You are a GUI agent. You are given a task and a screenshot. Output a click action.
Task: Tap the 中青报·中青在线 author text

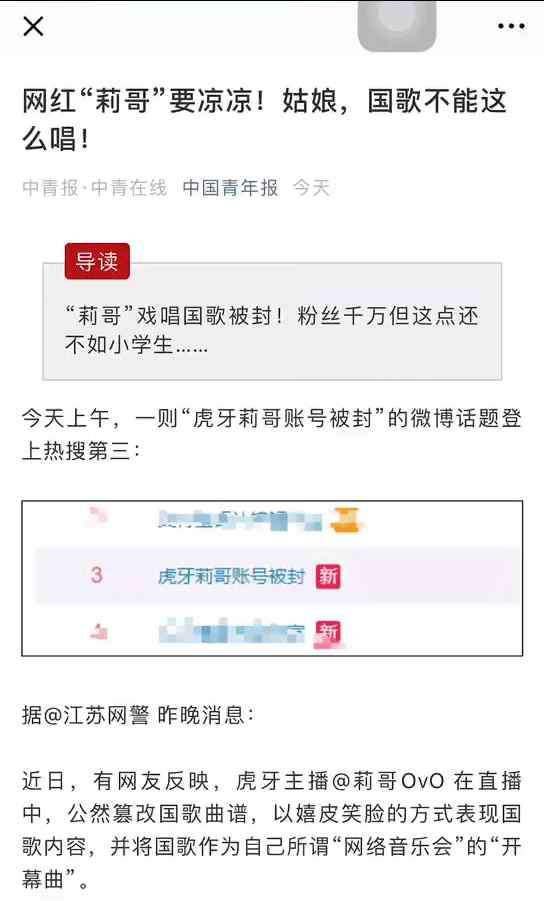pos(95,187)
